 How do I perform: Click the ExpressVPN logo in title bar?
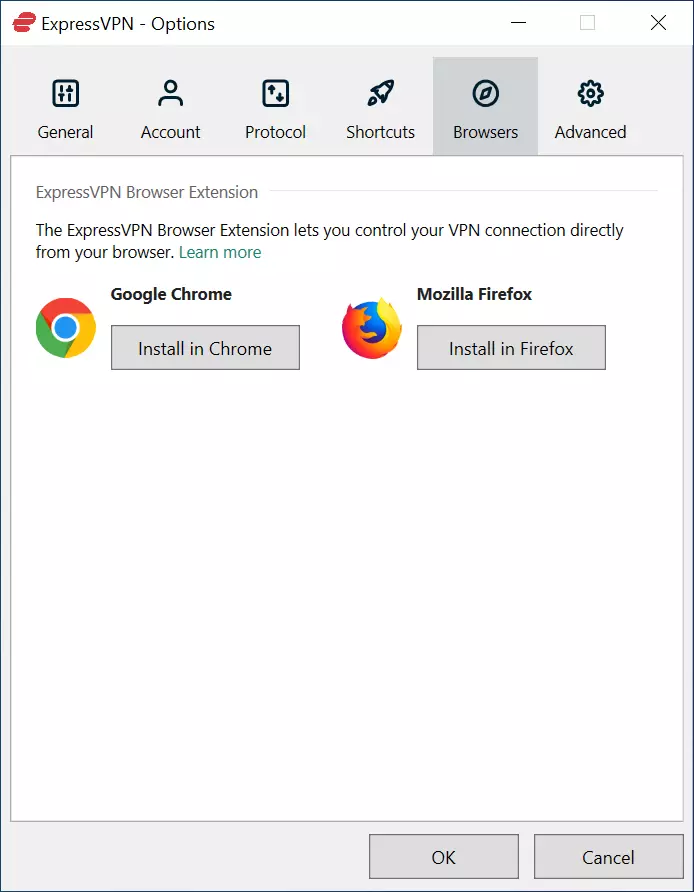(24, 23)
